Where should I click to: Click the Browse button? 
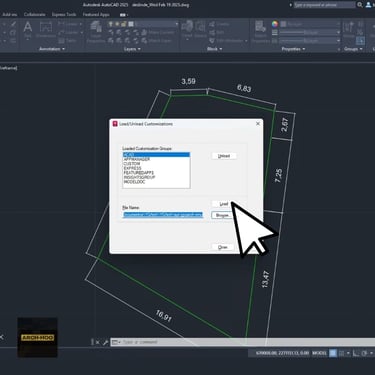222,215
